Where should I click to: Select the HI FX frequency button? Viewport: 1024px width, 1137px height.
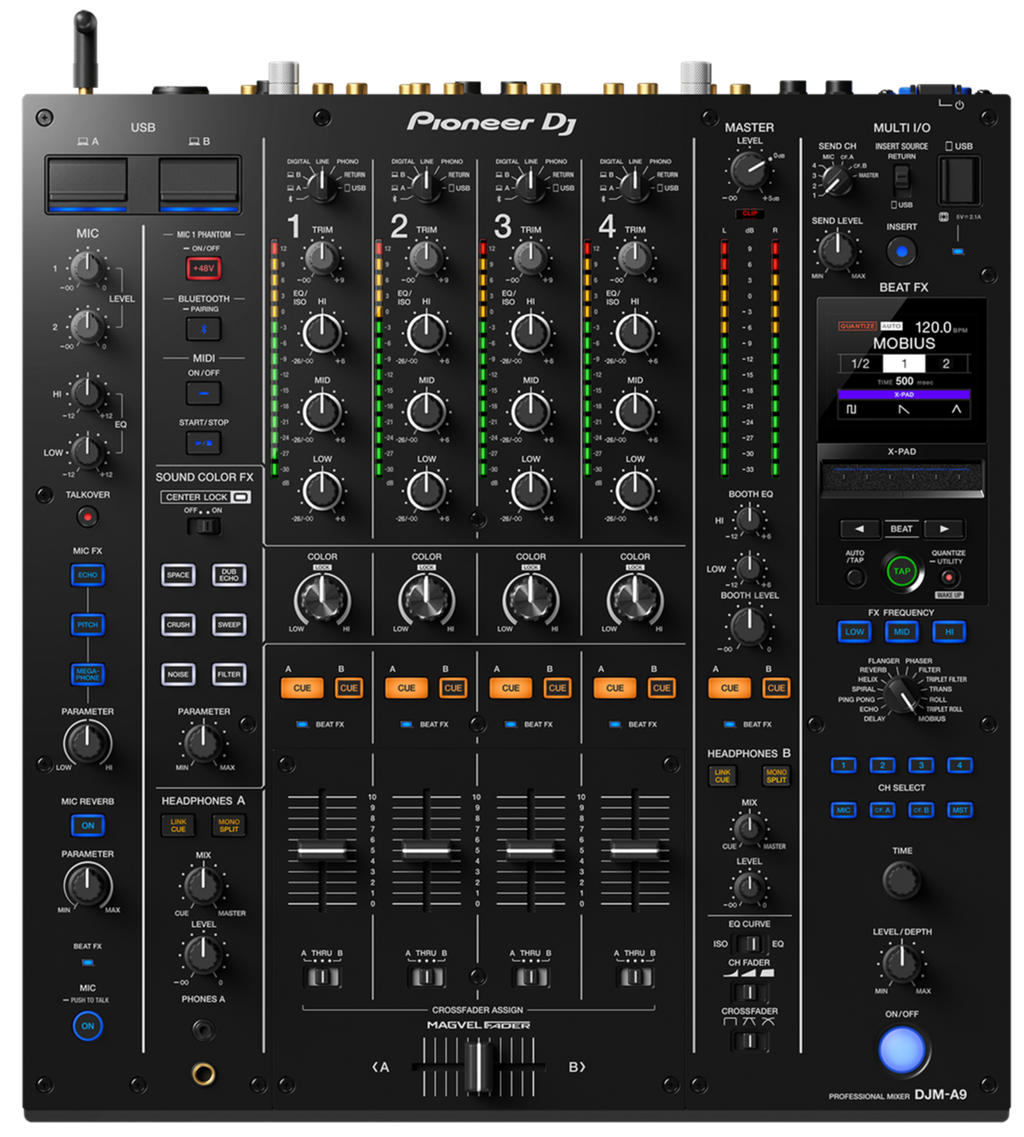point(949,632)
